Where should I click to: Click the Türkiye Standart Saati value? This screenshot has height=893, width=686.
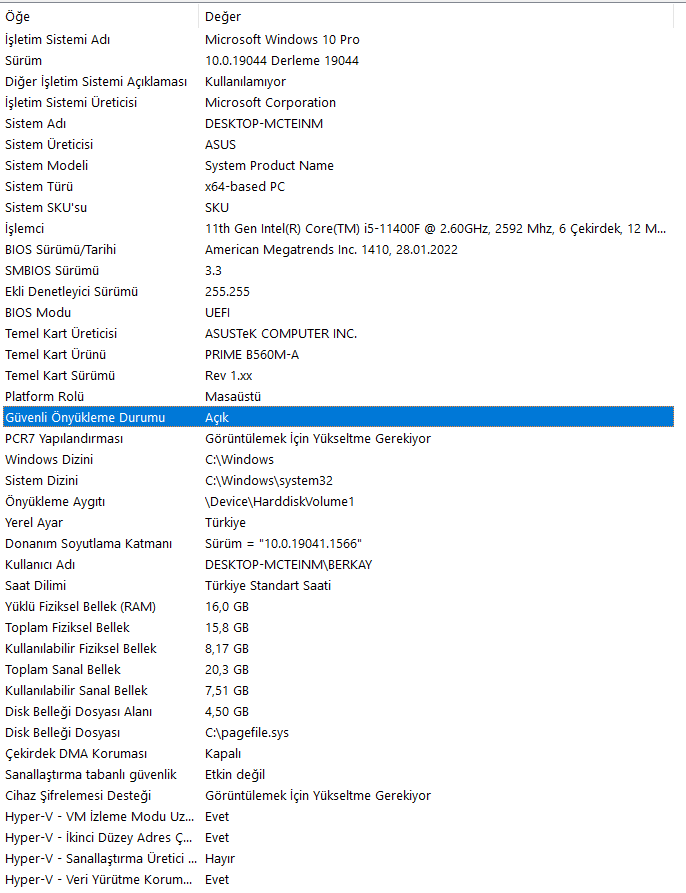coord(268,585)
